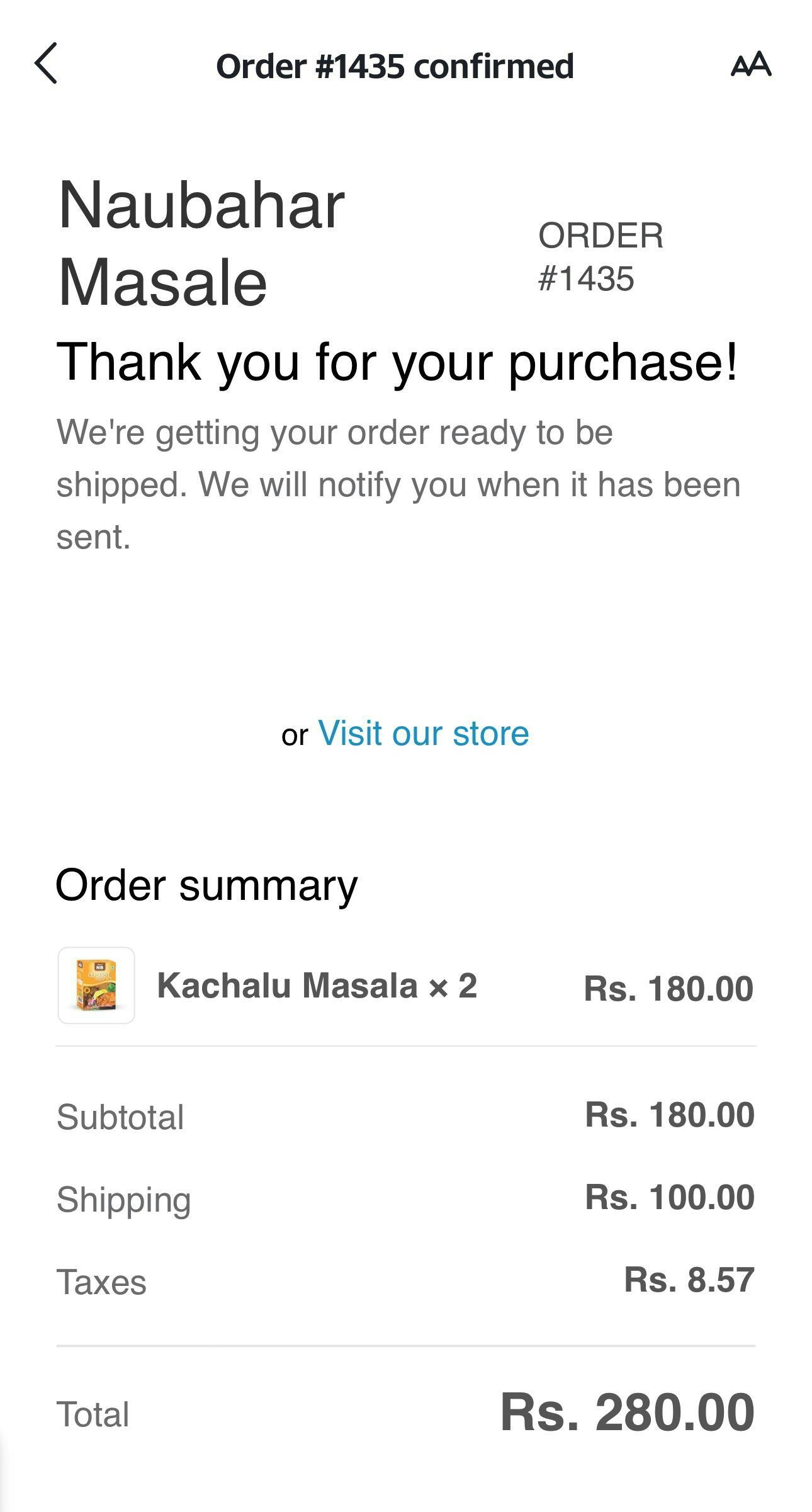Click the Naubahar Masale store name

coord(201,243)
